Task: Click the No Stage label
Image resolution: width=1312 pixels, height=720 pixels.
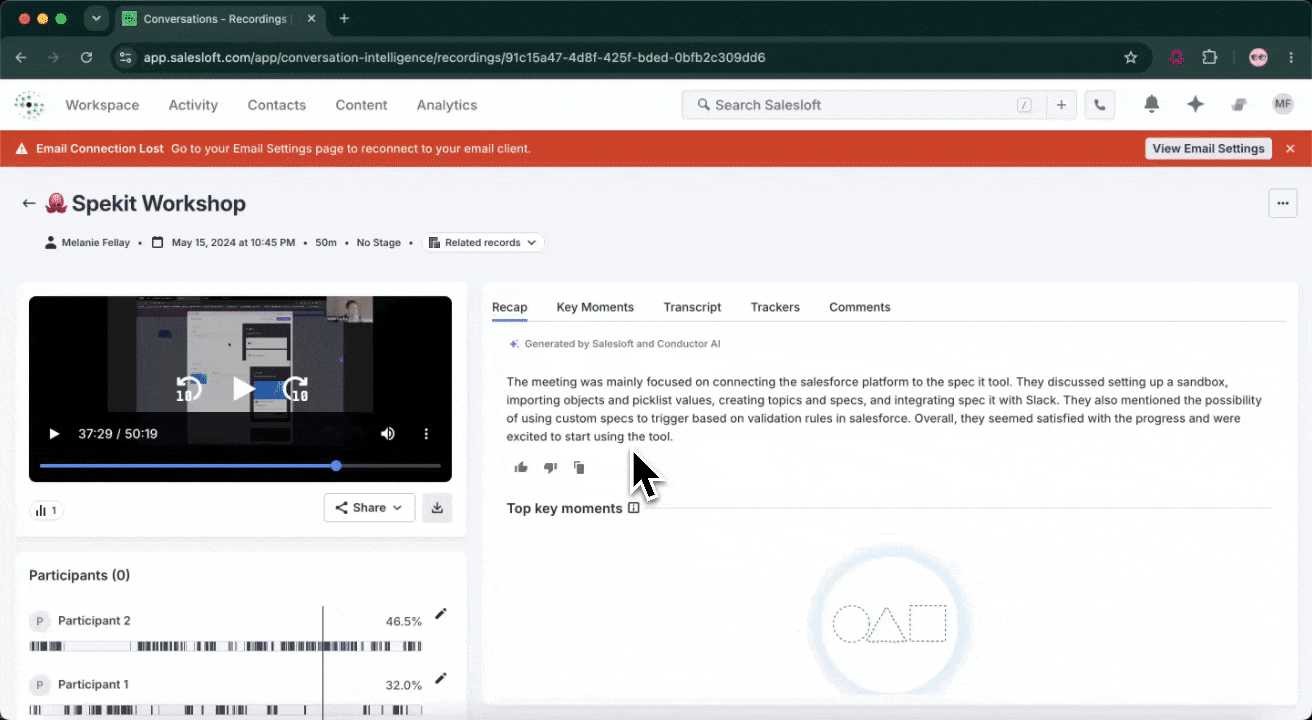Action: click(x=378, y=242)
